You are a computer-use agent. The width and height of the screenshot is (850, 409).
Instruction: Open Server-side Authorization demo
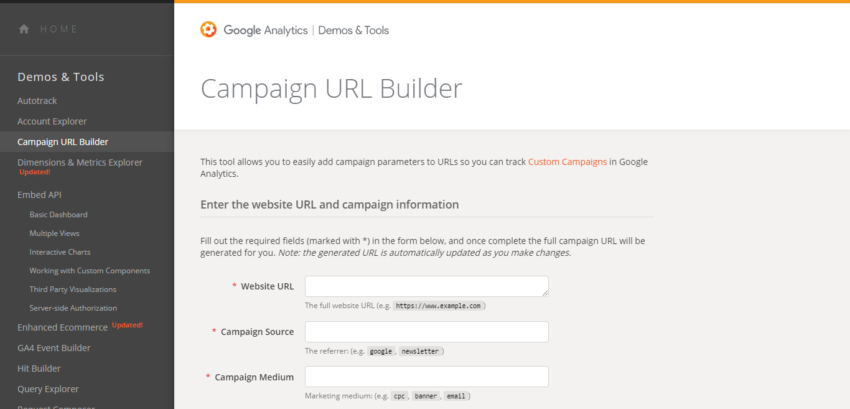73,308
